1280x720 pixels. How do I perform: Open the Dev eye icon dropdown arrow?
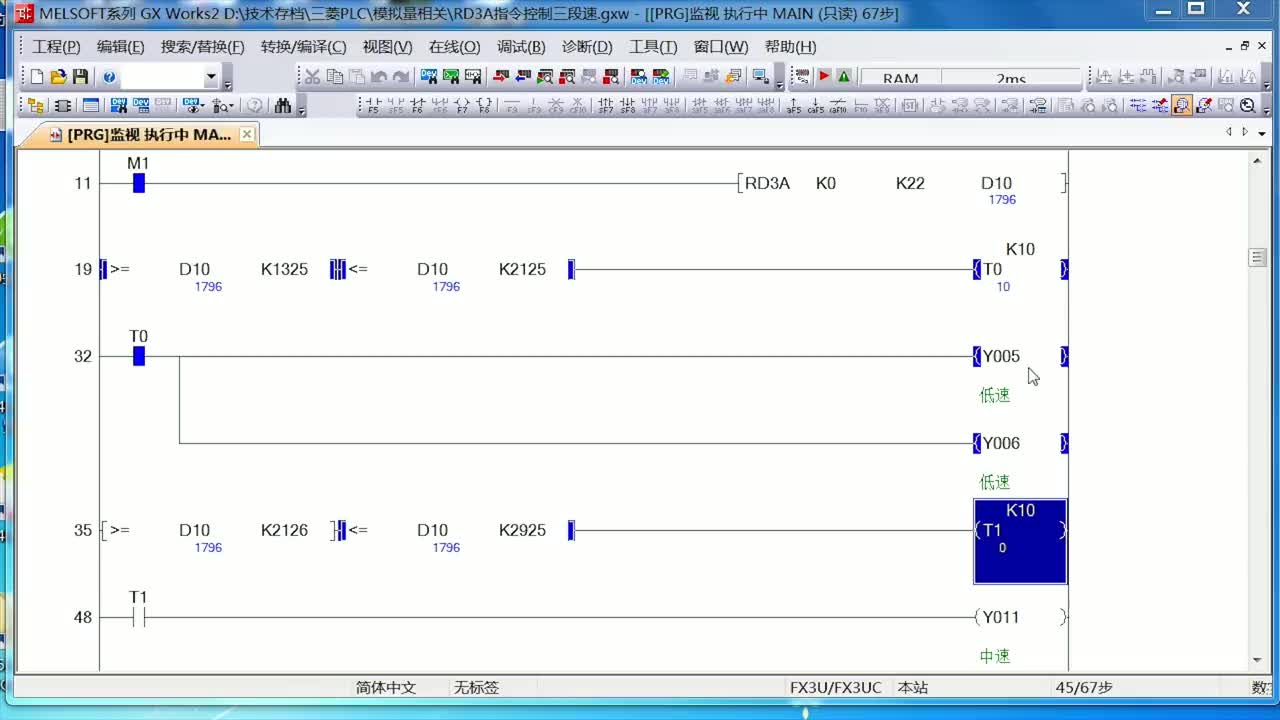202,105
